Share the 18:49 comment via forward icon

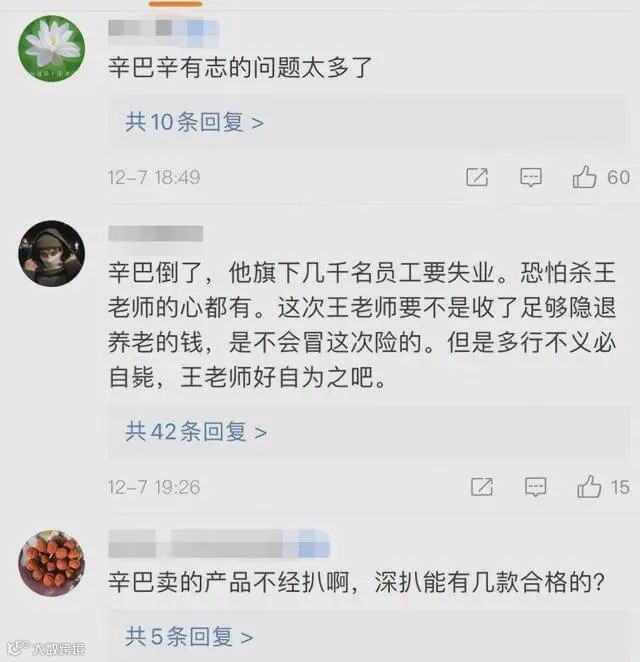(477, 177)
